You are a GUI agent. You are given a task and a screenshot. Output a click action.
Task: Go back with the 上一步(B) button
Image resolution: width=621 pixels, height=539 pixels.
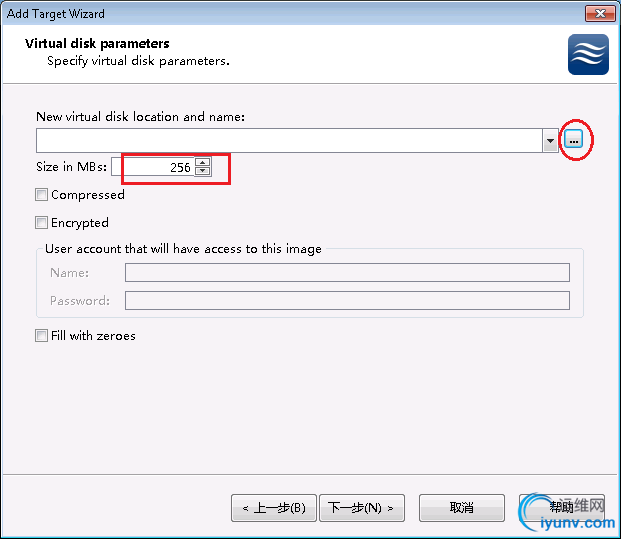pos(274,508)
